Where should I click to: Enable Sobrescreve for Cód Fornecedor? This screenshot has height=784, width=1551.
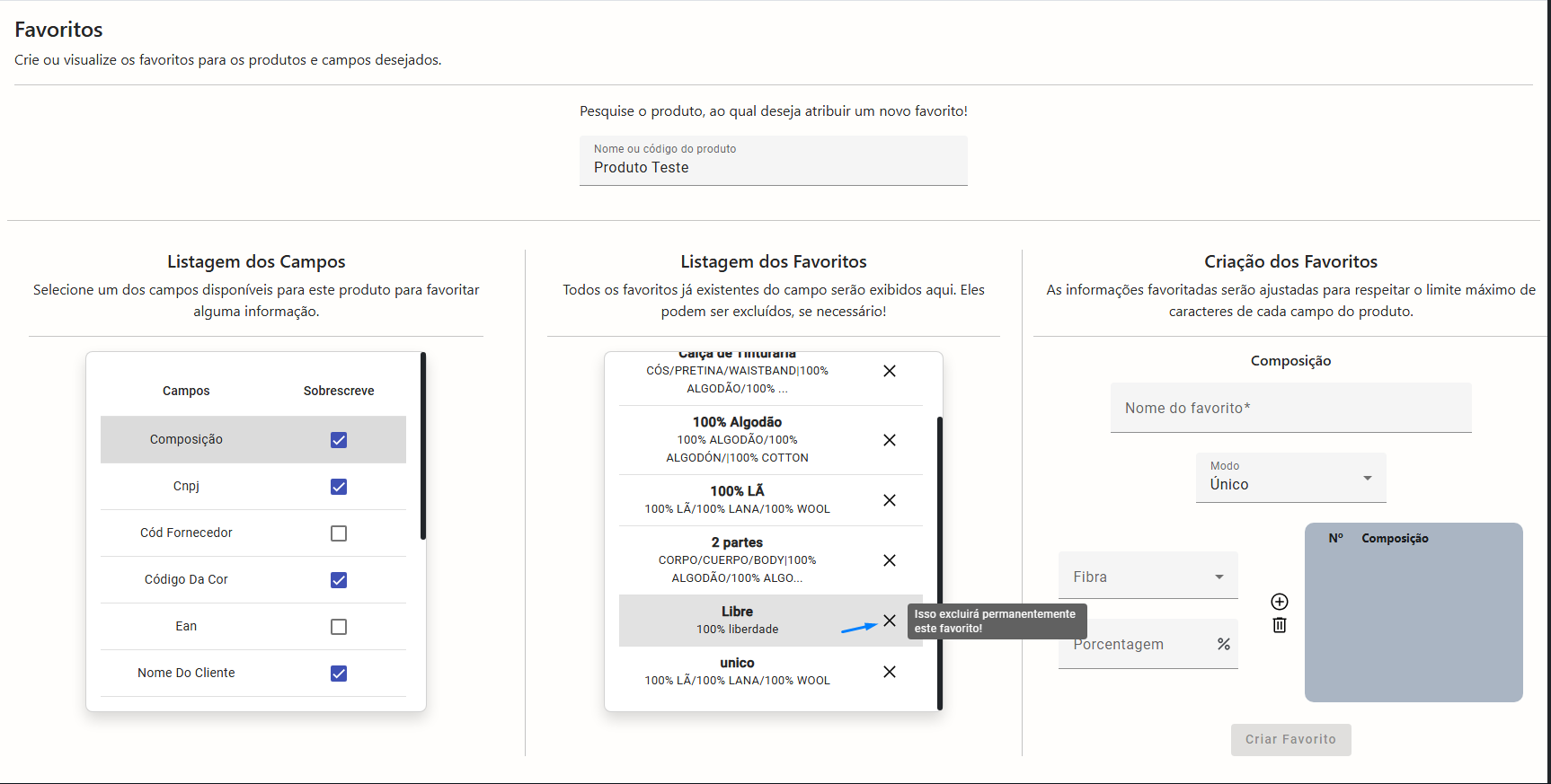point(339,533)
